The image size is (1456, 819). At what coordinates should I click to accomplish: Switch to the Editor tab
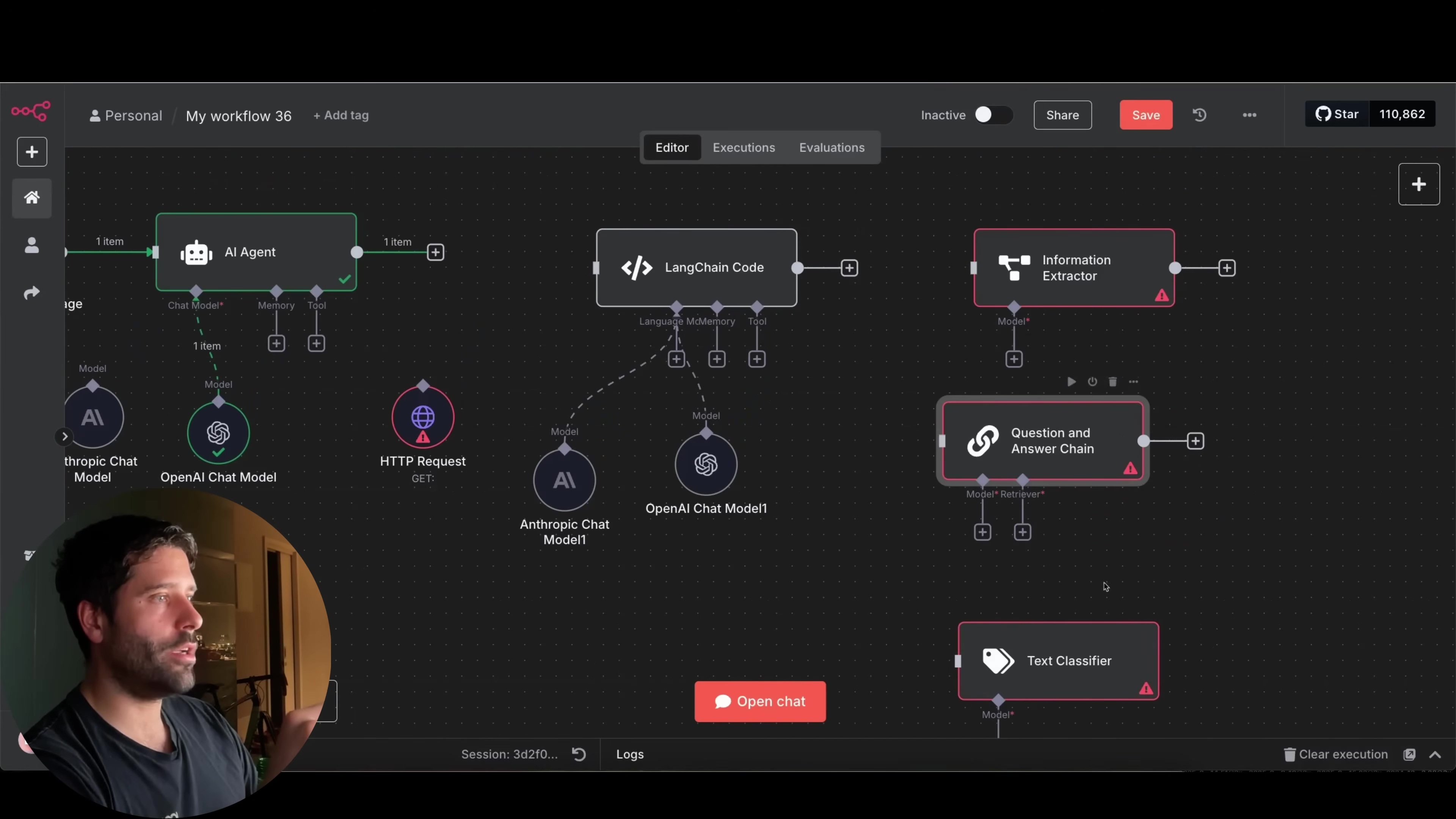coord(672,147)
